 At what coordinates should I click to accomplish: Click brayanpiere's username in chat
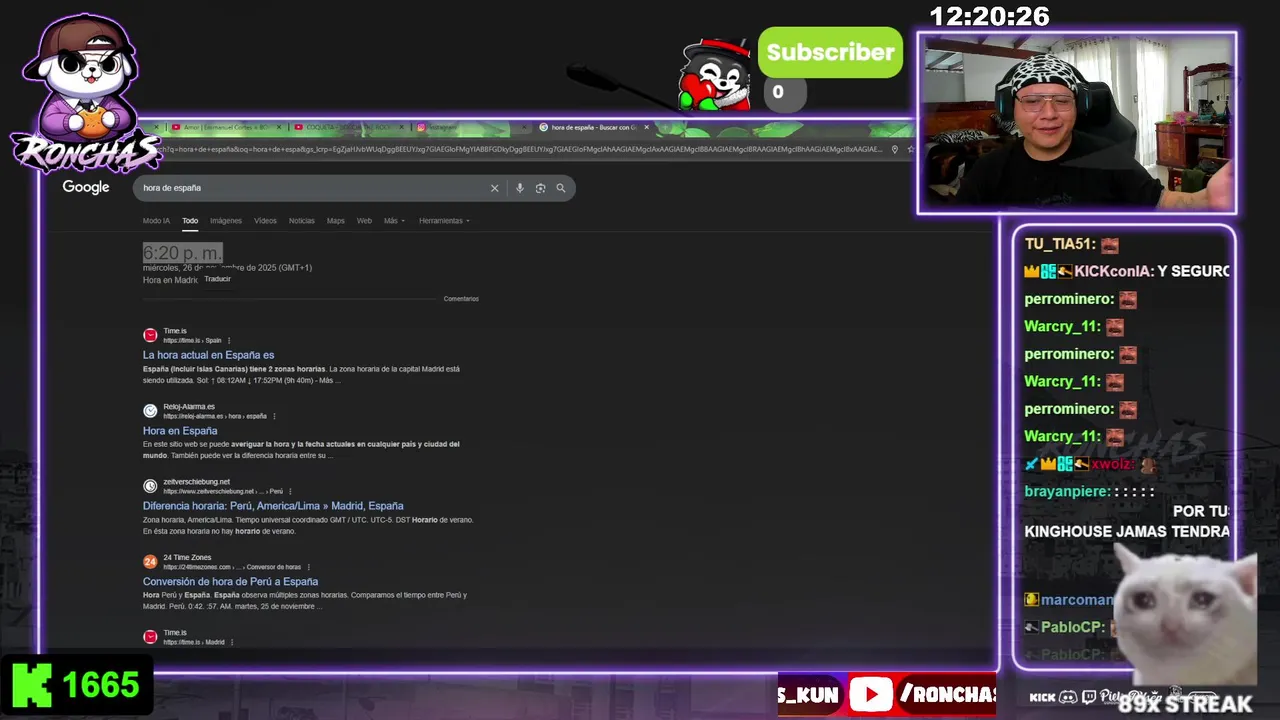click(x=1067, y=491)
